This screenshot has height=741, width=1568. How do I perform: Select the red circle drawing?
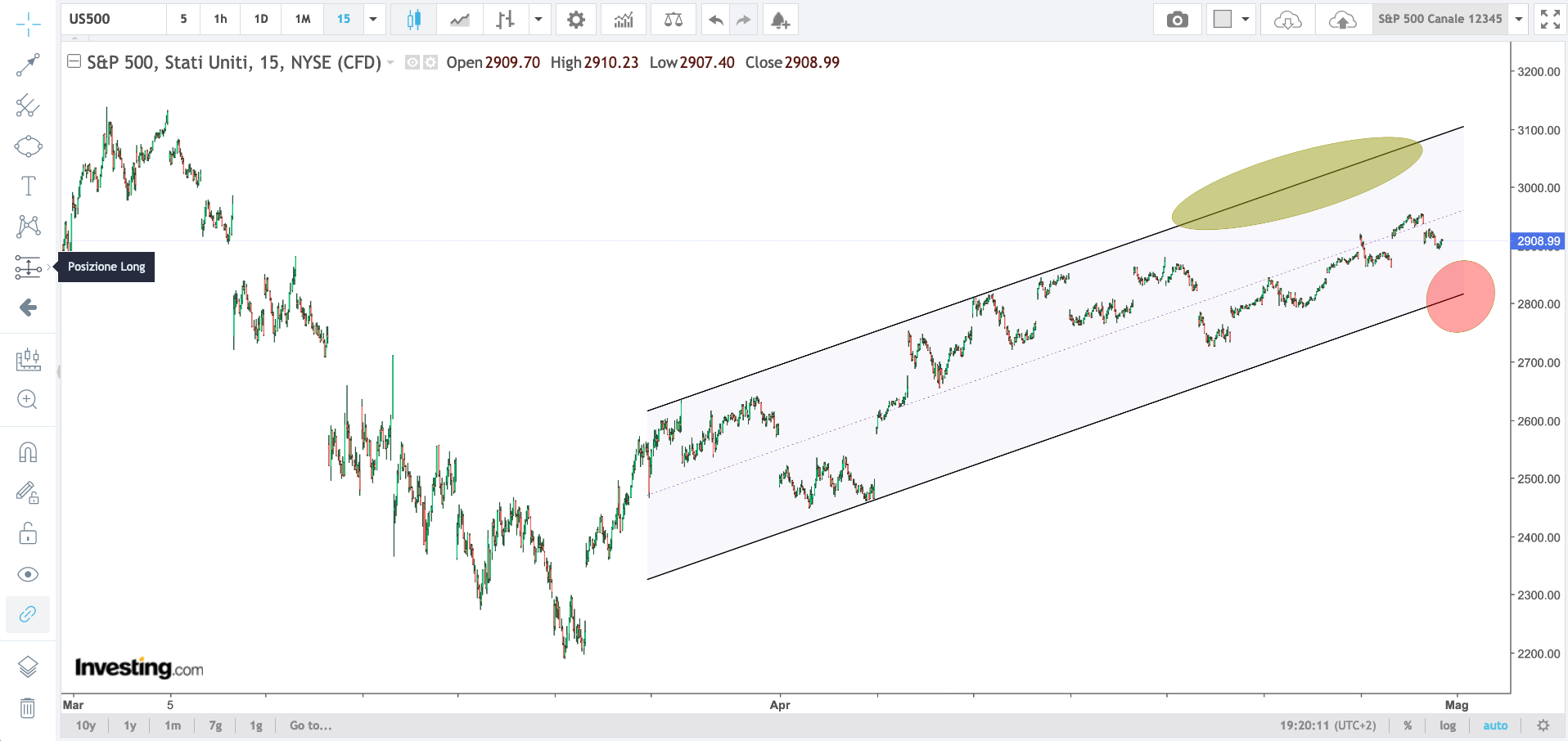(x=1461, y=296)
